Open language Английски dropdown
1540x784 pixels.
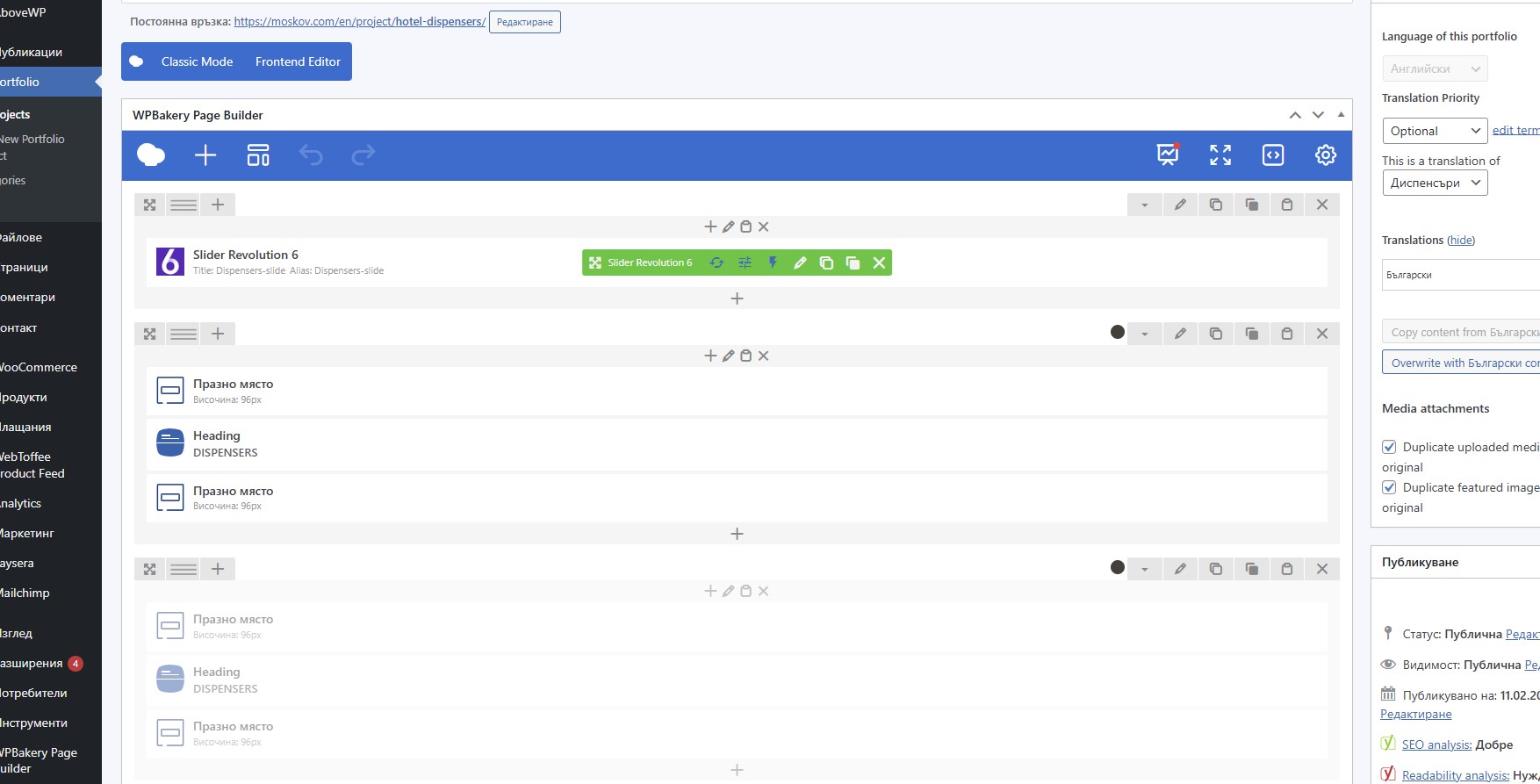[1435, 68]
